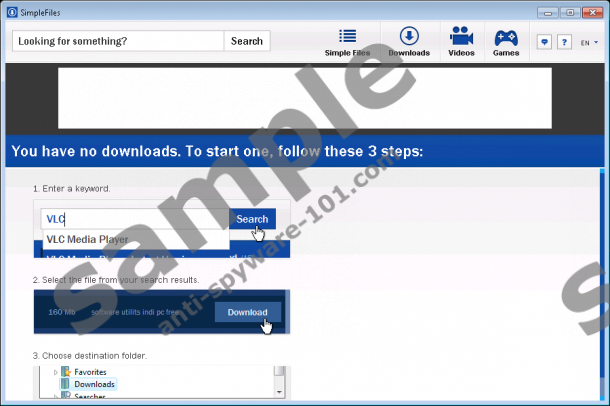Open help via question mark icon
Viewport: 610px width, 406px height.
(x=563, y=42)
